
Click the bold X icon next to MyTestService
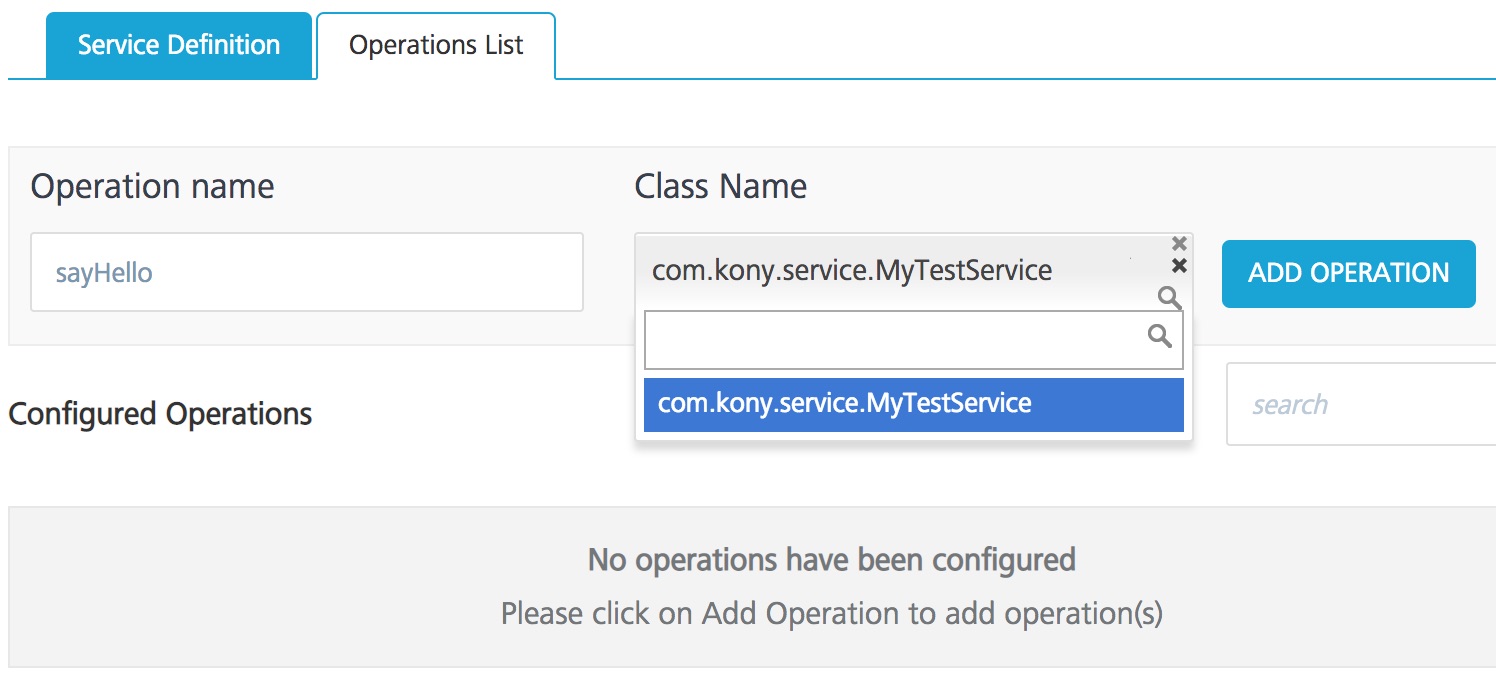point(1180,265)
